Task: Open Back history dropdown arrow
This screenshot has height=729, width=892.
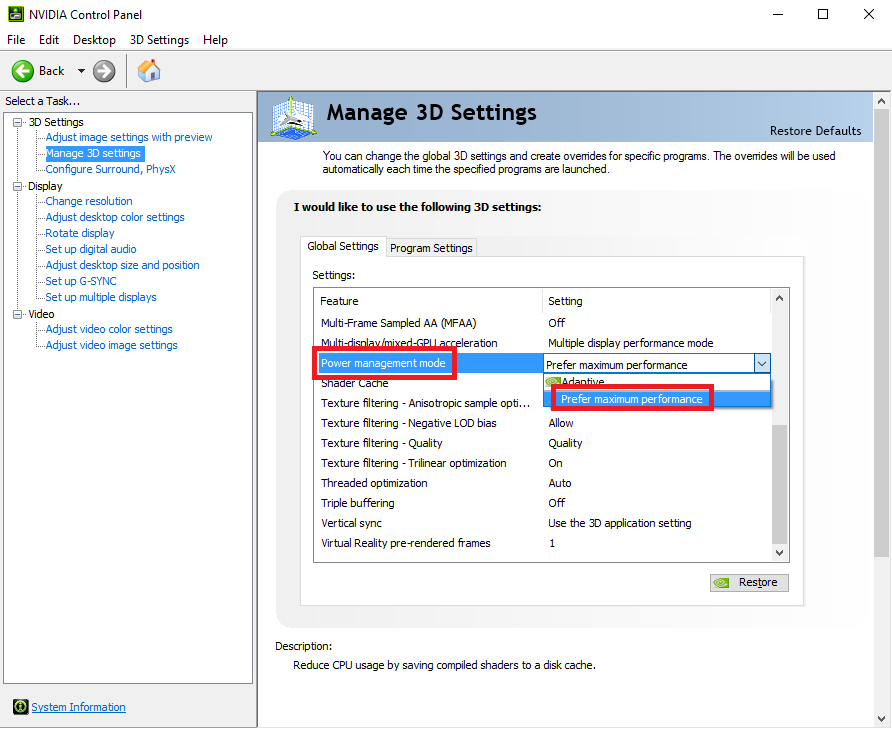Action: (81, 71)
